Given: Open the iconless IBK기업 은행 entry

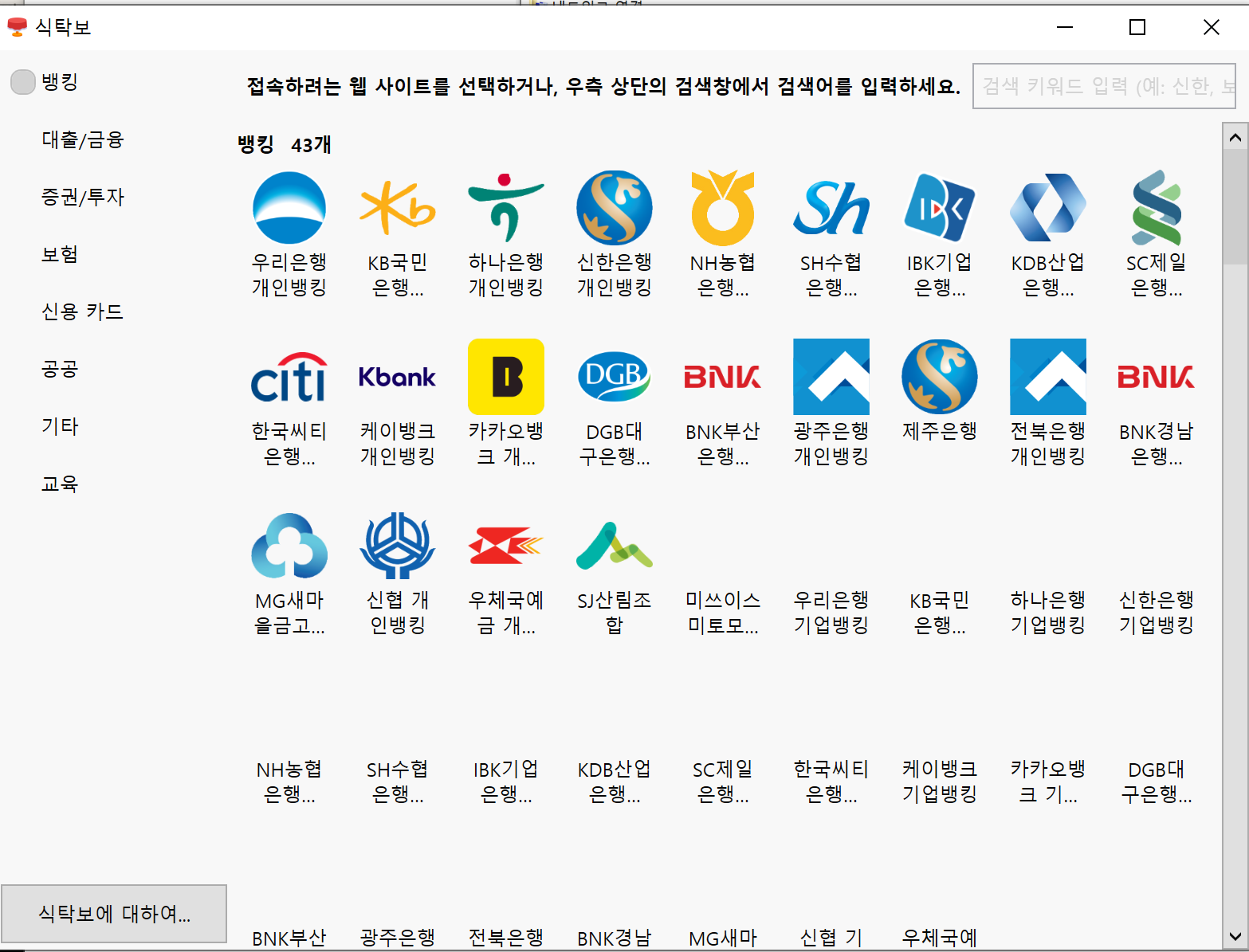Looking at the screenshot, I should (x=506, y=782).
